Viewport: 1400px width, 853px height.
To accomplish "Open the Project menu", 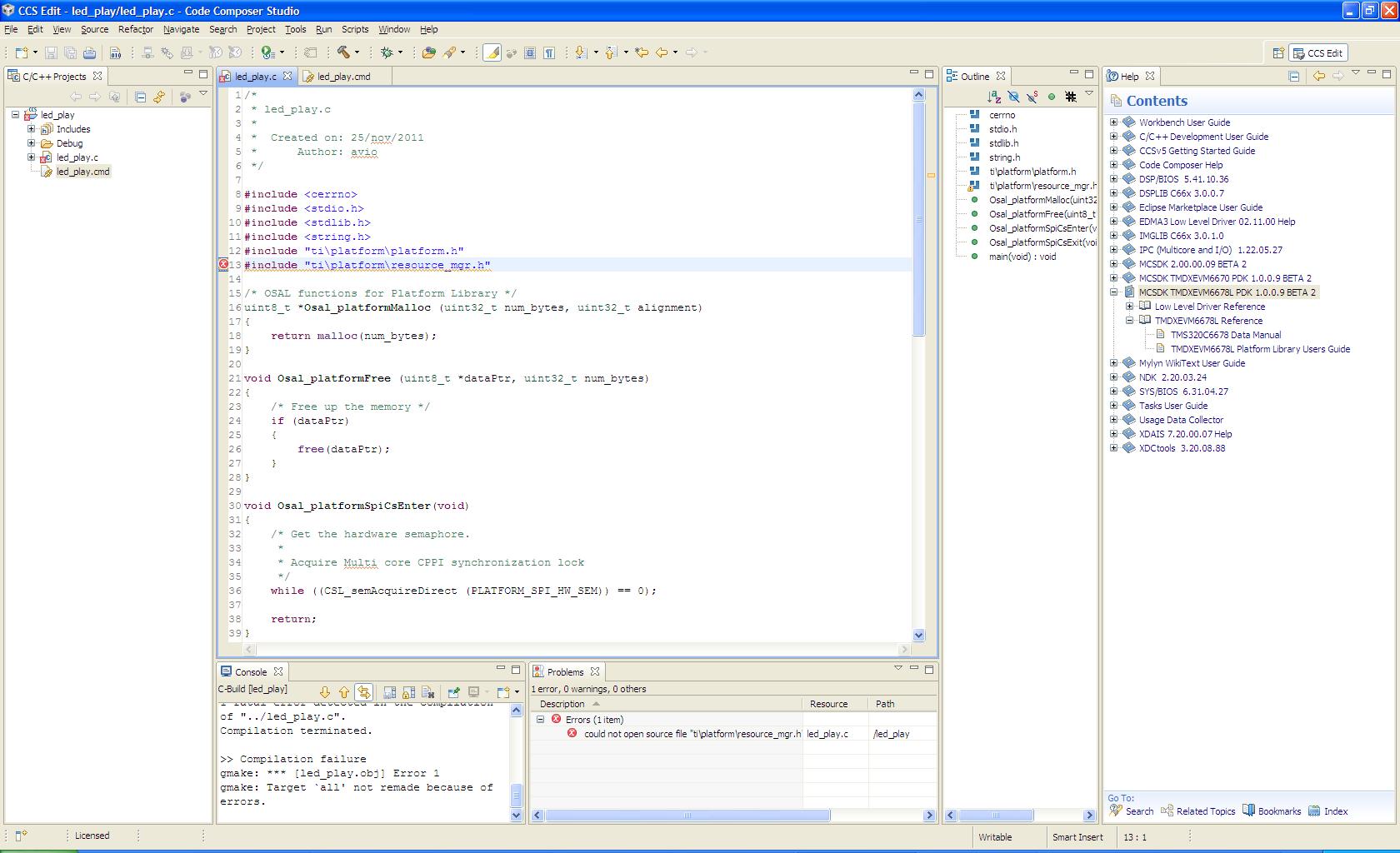I will pos(260,29).
